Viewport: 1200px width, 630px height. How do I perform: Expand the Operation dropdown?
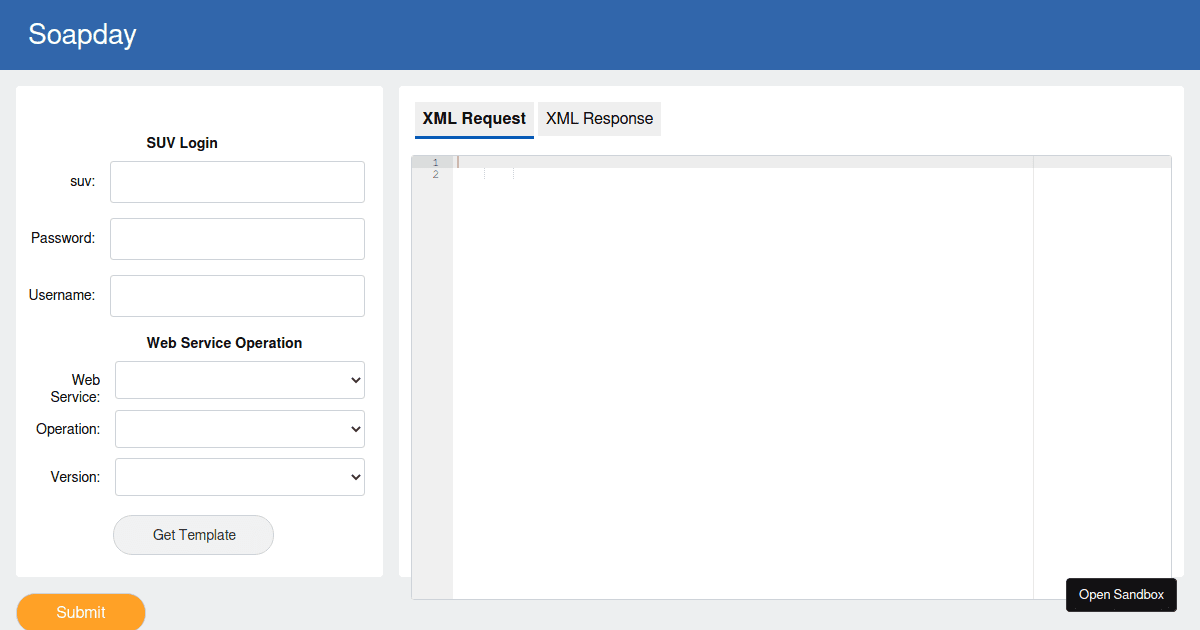point(240,429)
